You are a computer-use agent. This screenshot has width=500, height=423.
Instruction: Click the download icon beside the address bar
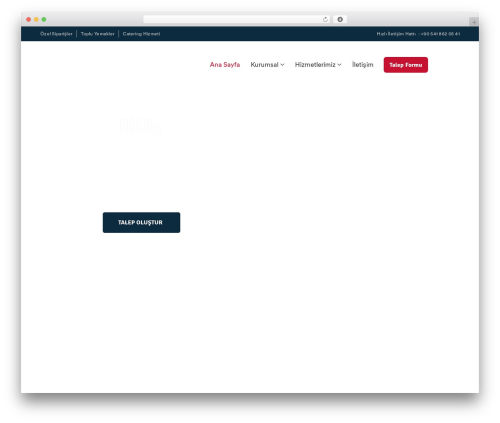tap(340, 19)
